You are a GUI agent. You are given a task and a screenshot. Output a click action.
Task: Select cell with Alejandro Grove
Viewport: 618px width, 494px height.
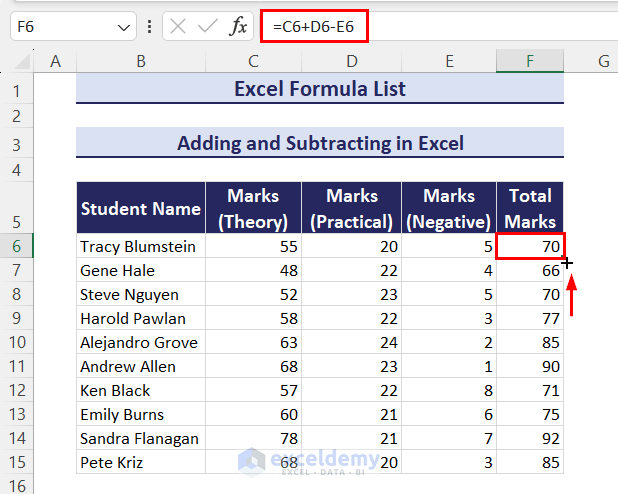141,342
